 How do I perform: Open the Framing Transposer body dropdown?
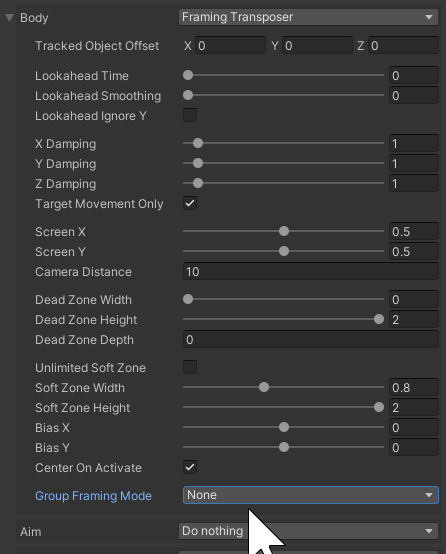(308, 17)
